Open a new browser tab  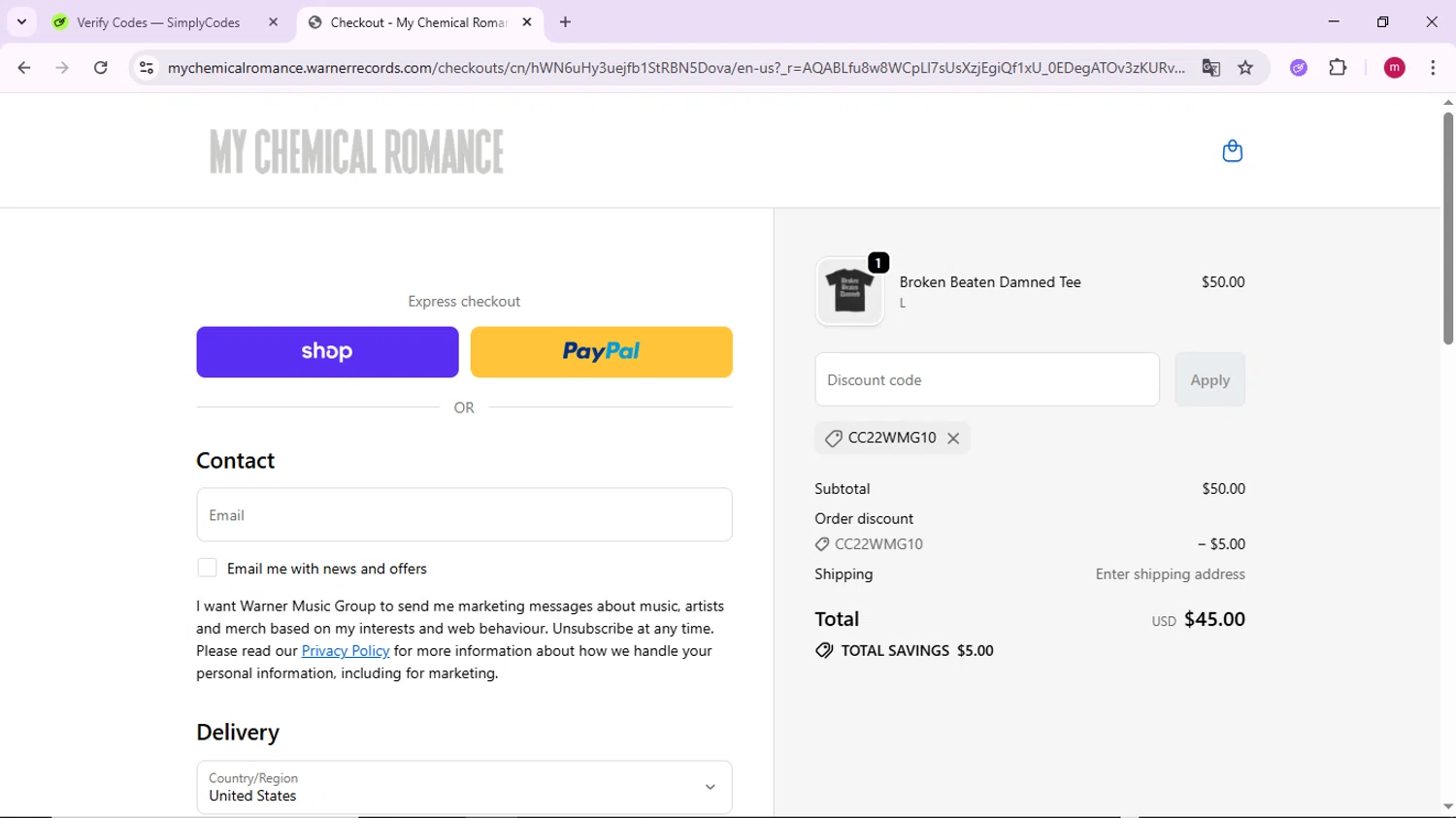(565, 22)
